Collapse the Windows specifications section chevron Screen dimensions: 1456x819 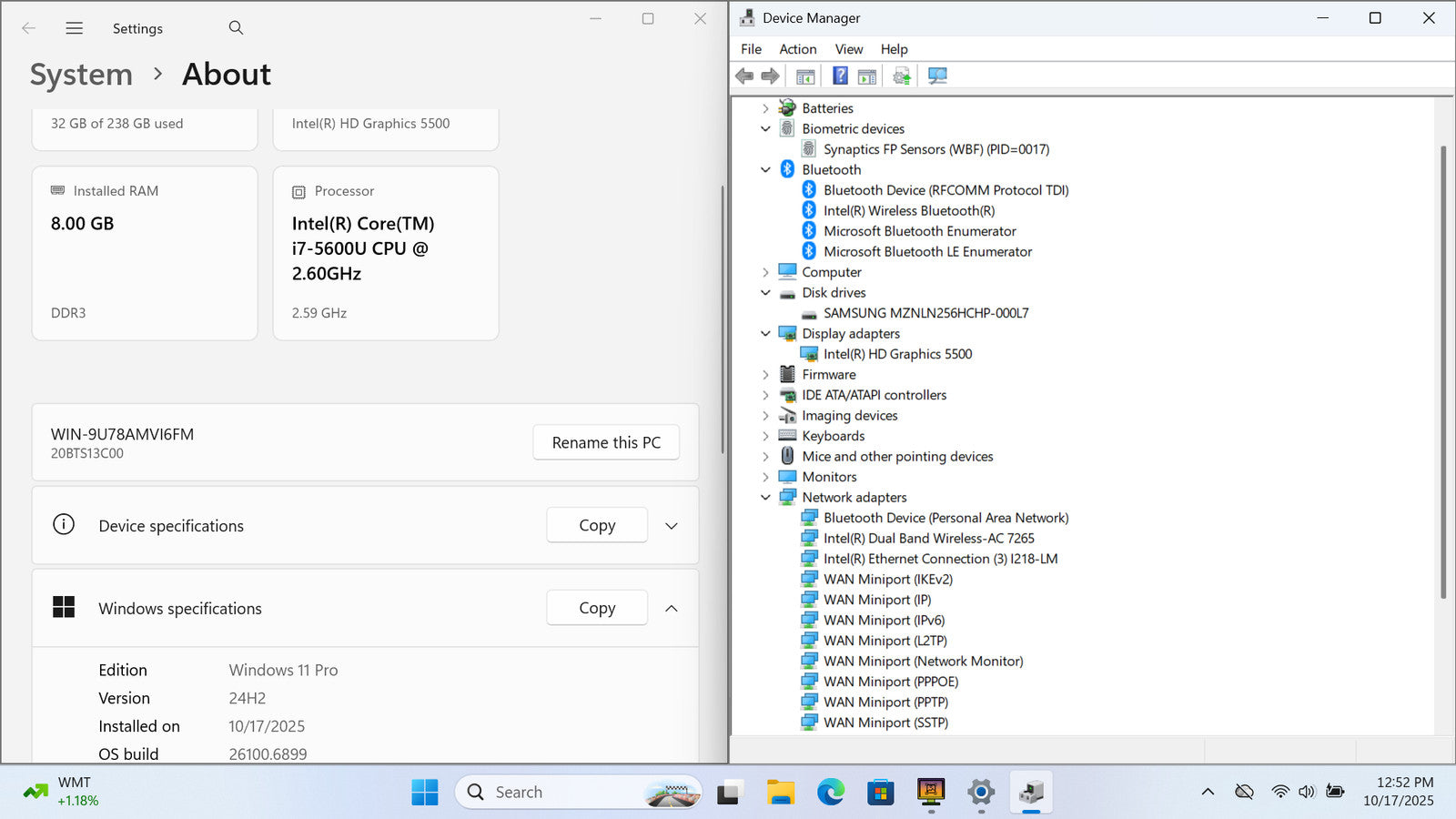point(672,609)
